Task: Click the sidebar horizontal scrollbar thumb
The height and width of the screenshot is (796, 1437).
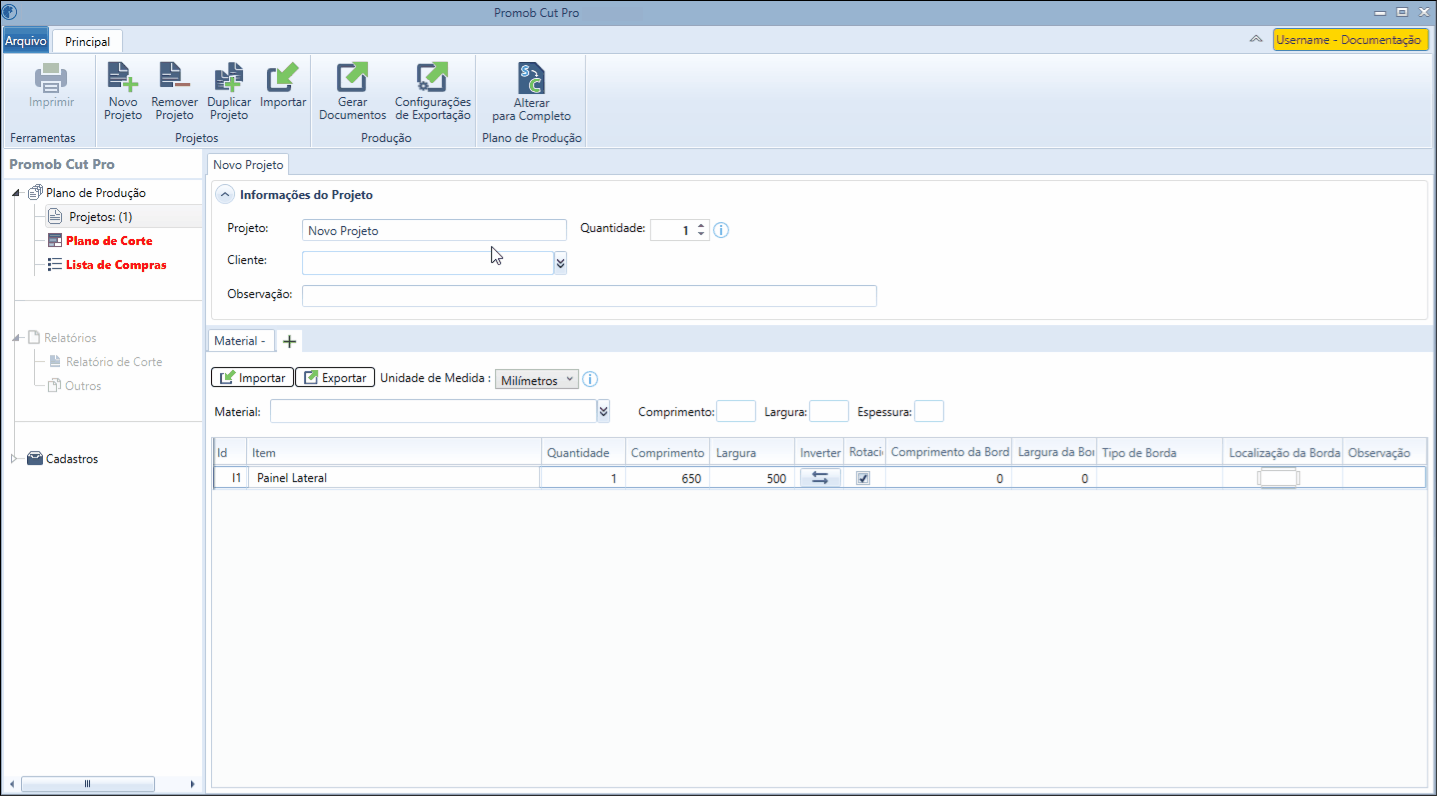Action: (x=88, y=784)
